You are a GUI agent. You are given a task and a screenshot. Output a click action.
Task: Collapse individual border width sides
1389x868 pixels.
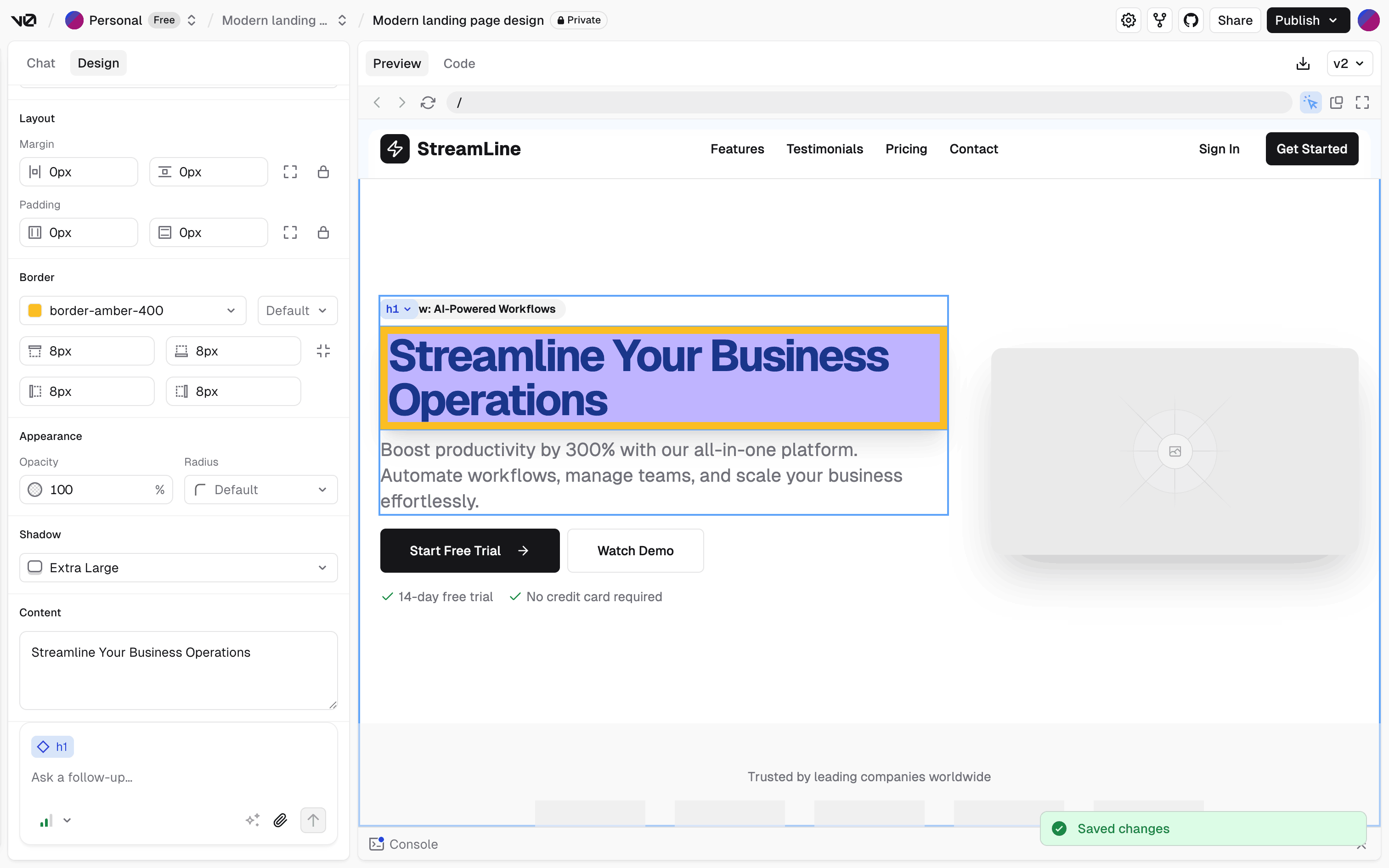coord(323,351)
